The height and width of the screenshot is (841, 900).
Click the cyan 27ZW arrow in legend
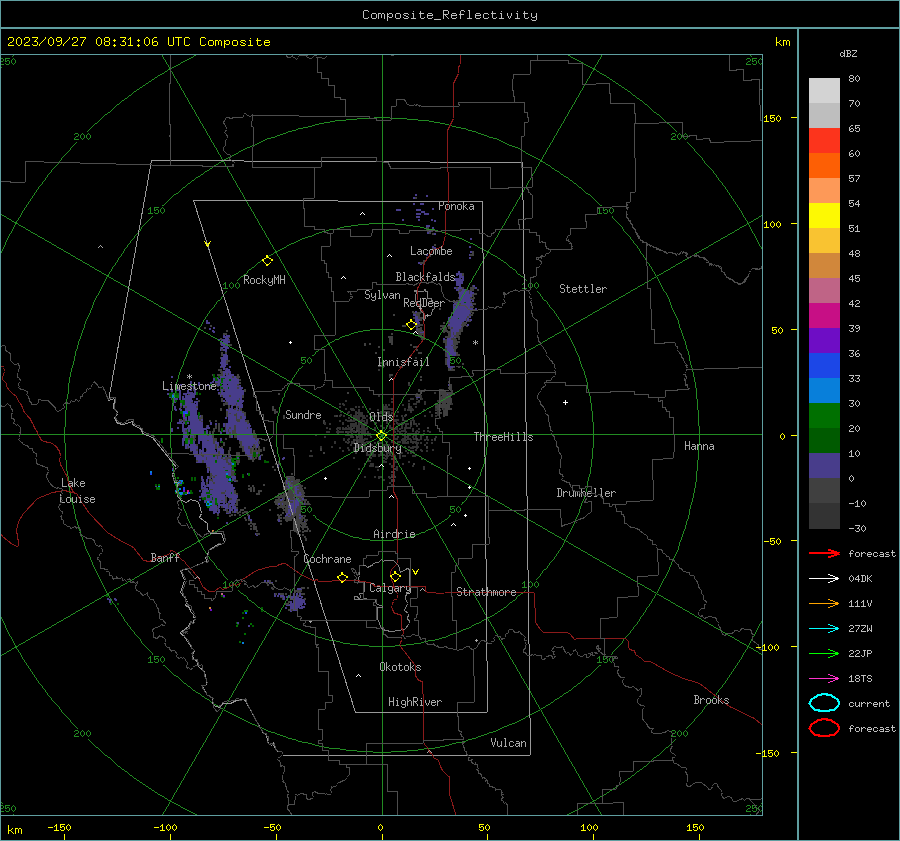tap(824, 629)
